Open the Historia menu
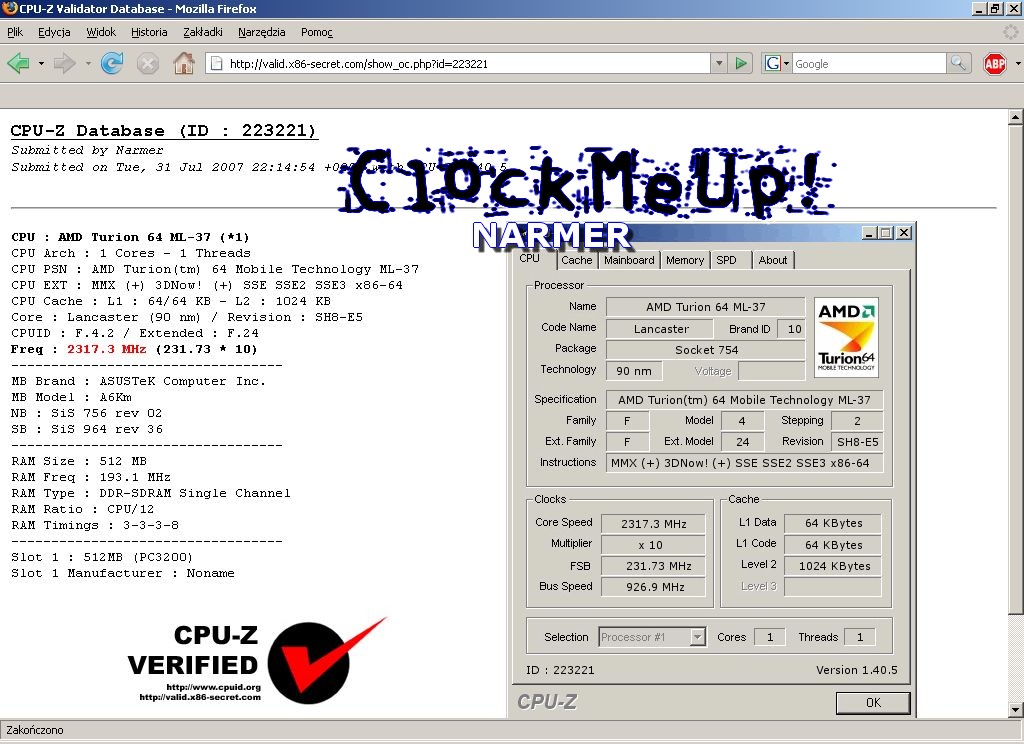 tap(149, 32)
